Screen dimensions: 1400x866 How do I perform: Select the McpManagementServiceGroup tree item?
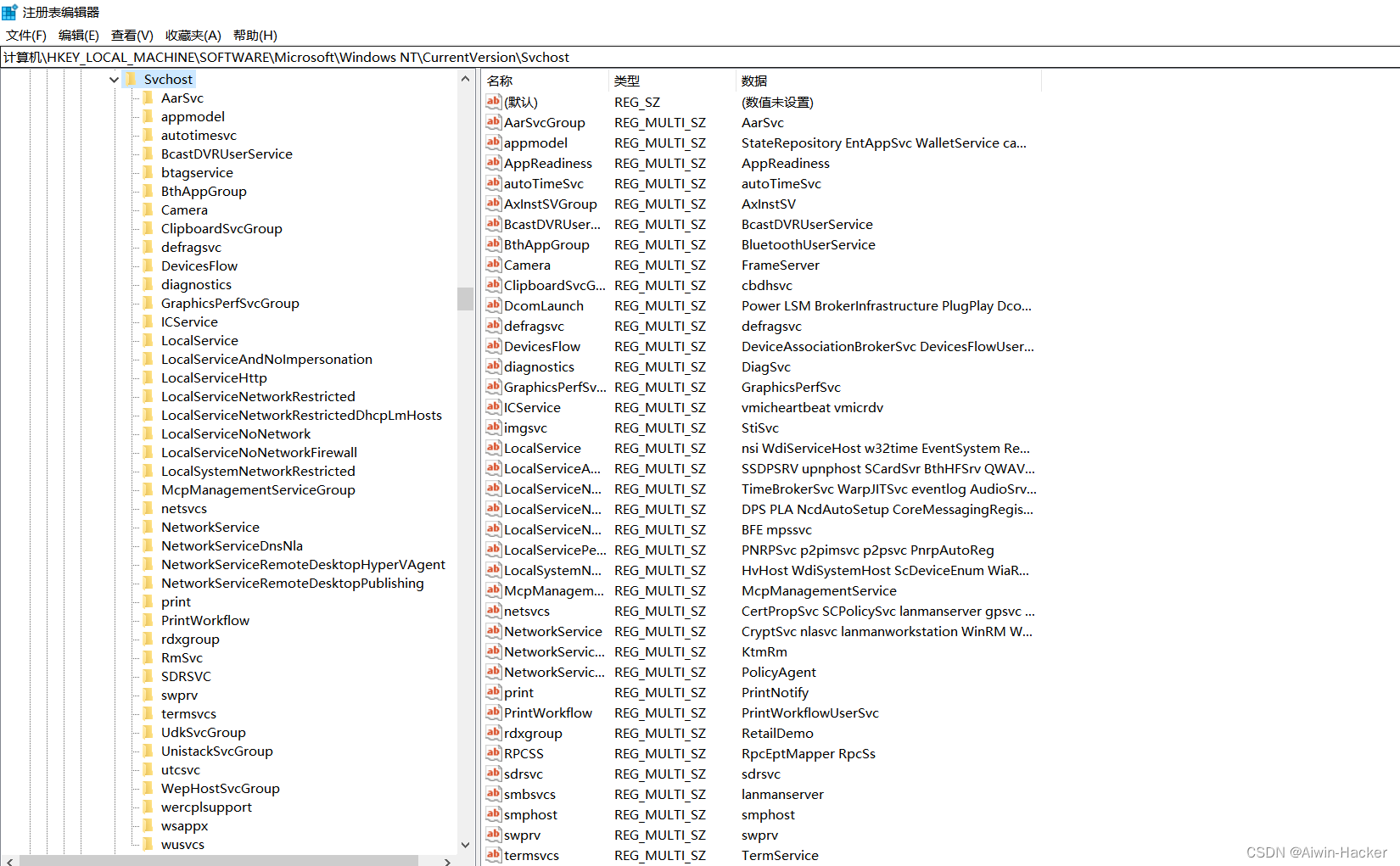tap(258, 489)
